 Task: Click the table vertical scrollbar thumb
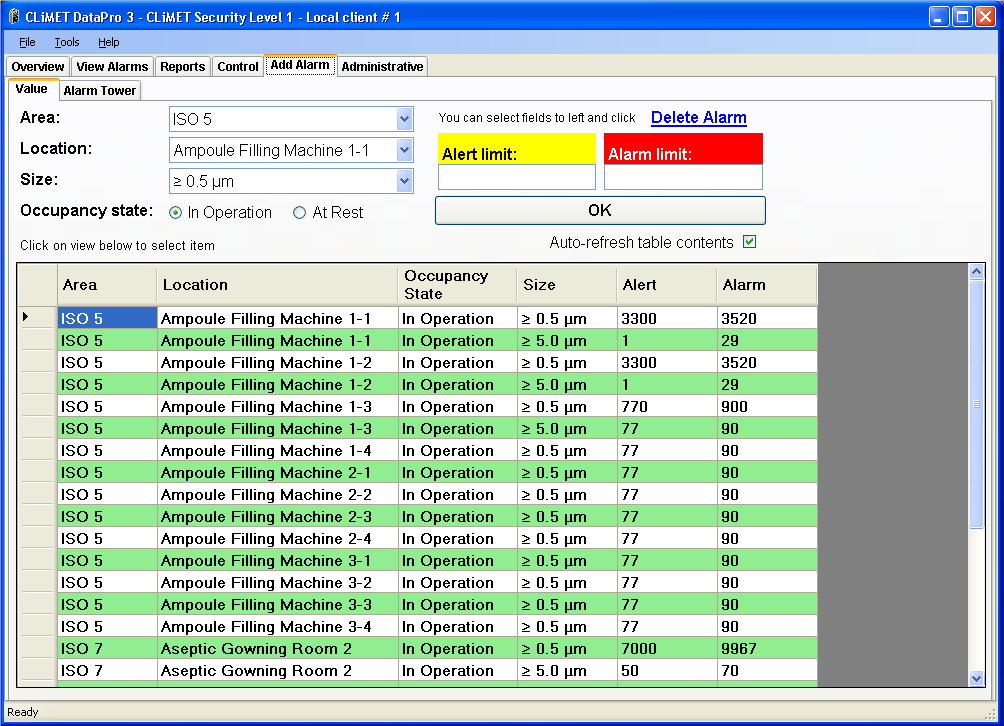point(977,404)
